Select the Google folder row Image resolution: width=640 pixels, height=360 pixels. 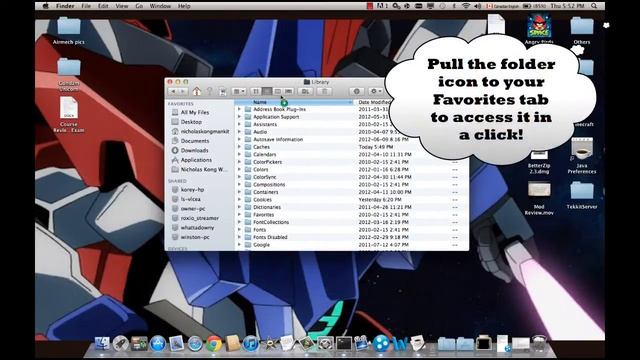click(352, 245)
